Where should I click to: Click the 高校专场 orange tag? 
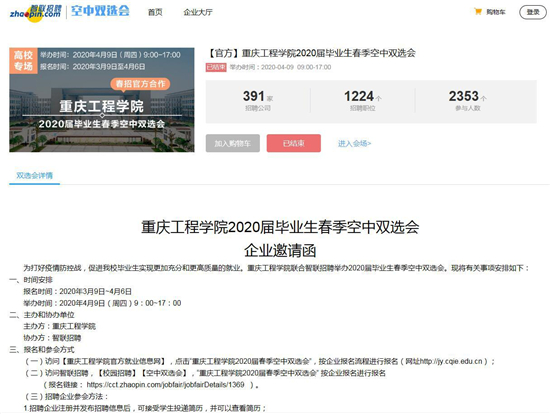point(23,61)
